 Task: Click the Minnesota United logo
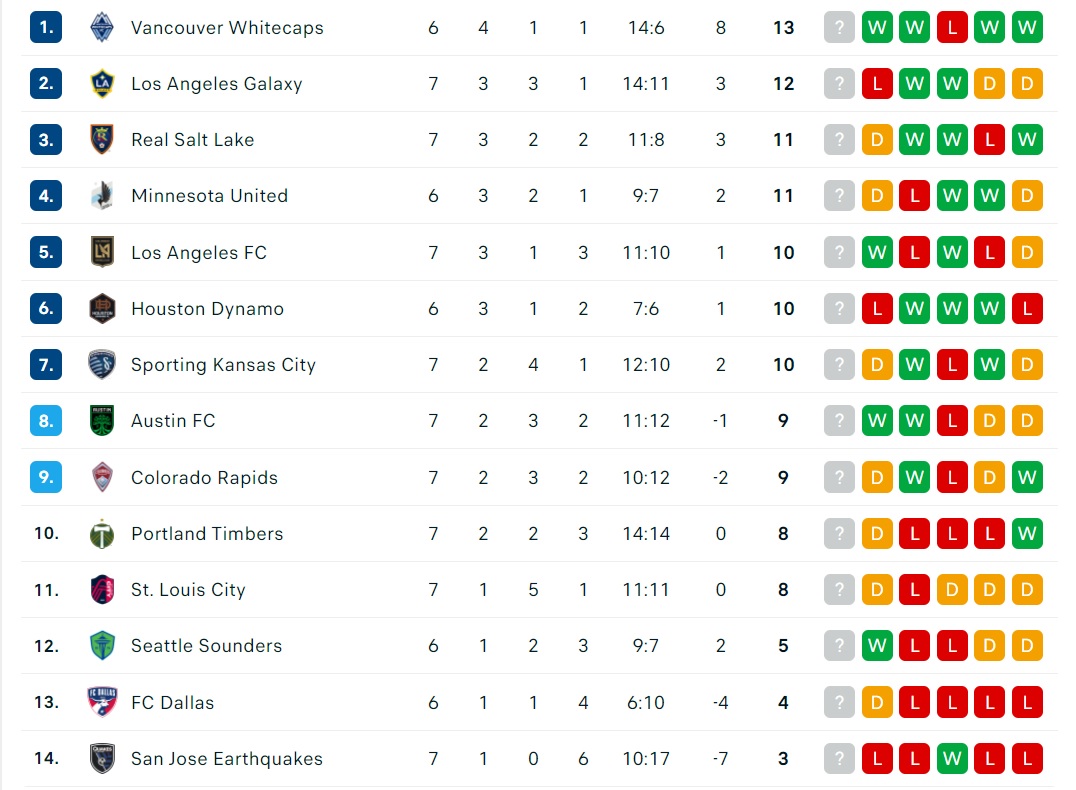tap(102, 196)
